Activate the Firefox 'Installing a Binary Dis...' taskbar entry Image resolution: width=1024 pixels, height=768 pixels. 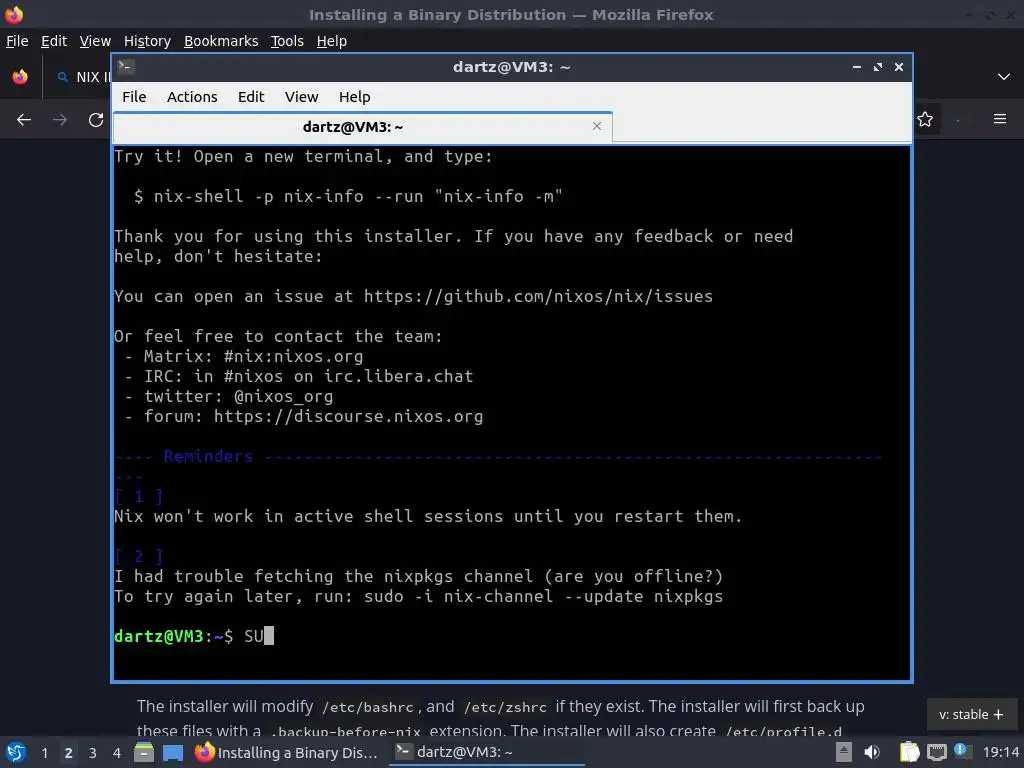point(287,752)
